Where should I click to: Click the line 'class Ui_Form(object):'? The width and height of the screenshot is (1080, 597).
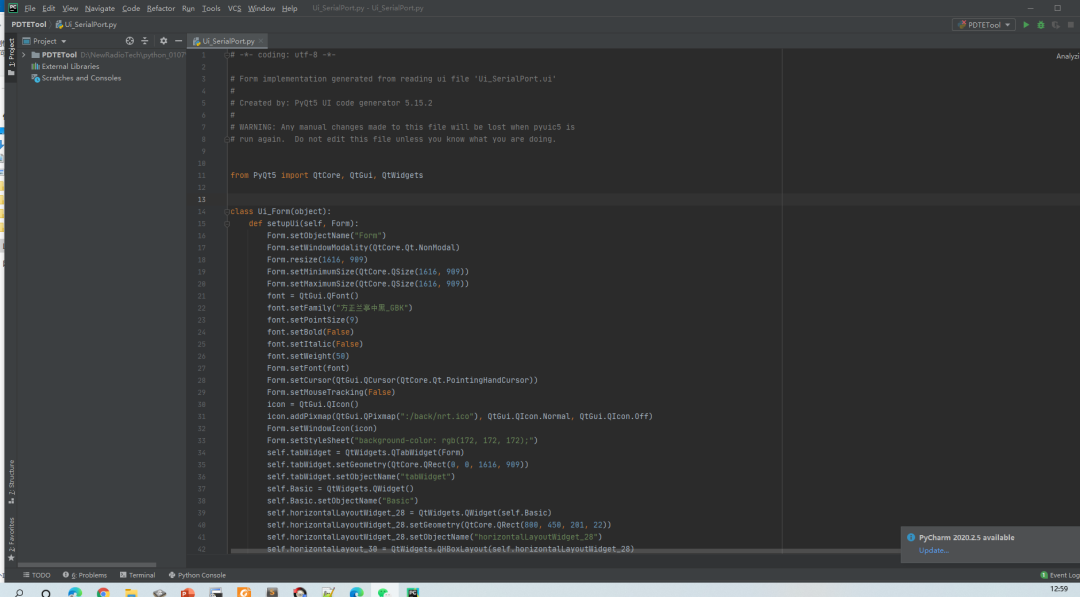pyautogui.click(x=280, y=211)
